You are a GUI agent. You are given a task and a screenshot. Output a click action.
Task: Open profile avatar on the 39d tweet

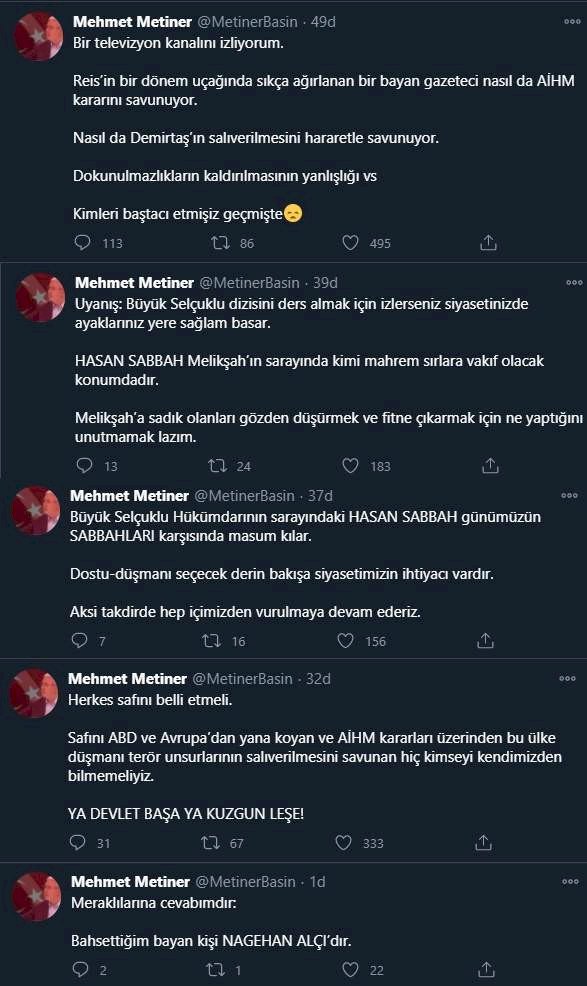(41, 297)
